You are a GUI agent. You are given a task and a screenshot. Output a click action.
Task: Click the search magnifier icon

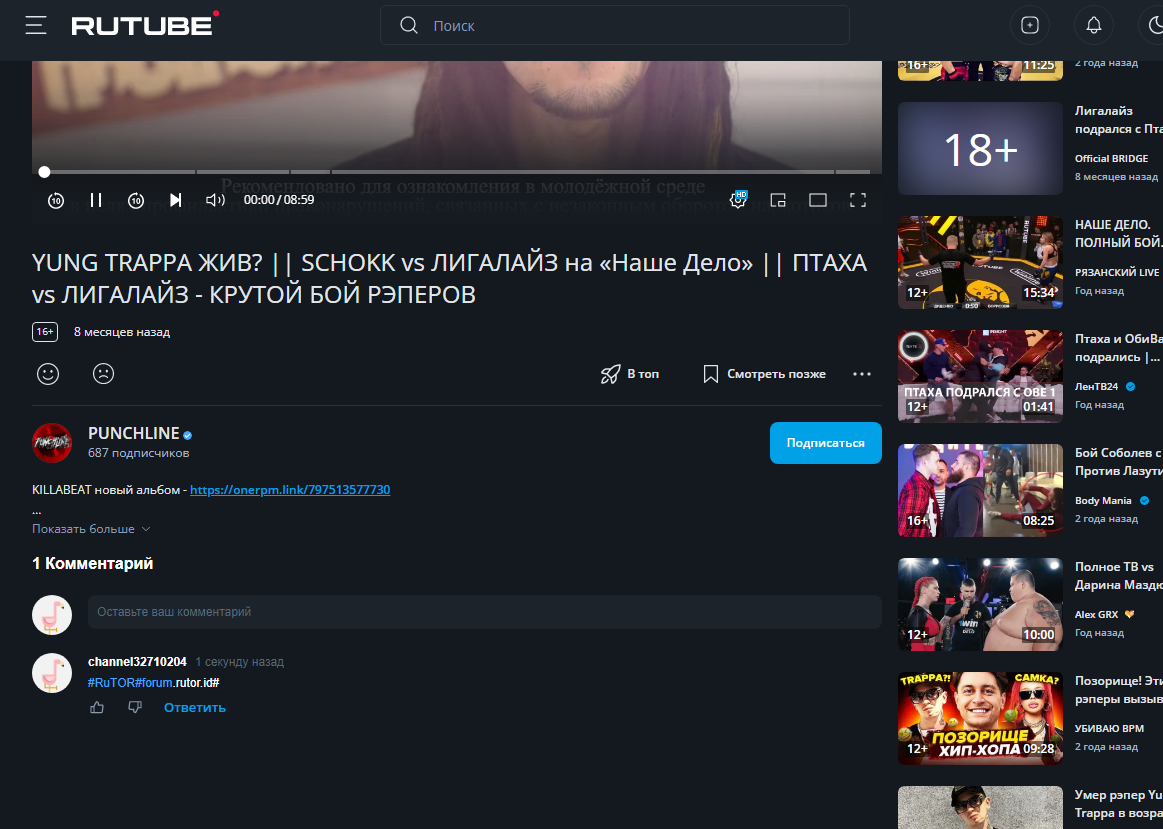[409, 25]
